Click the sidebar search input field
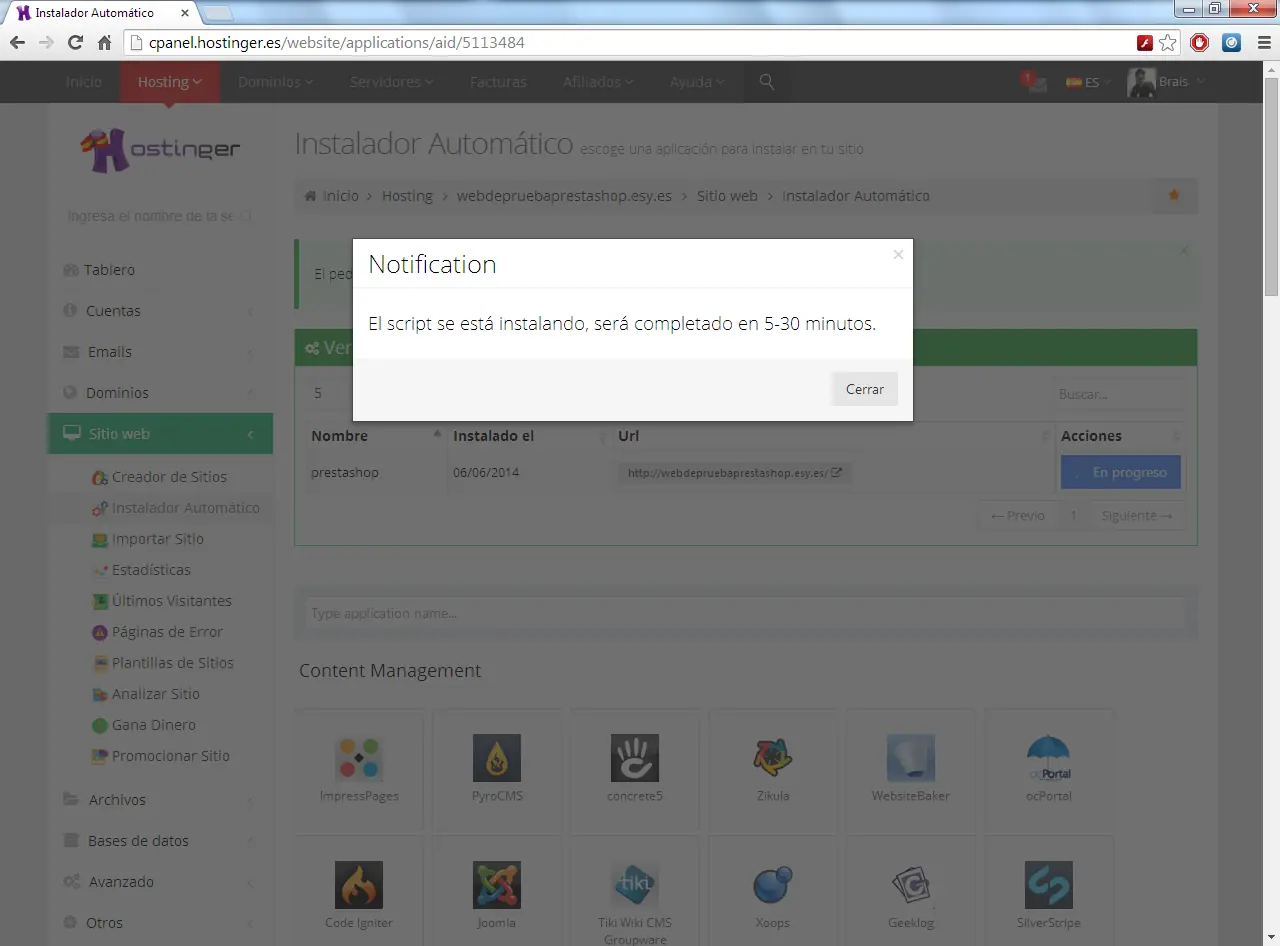The height and width of the screenshot is (946, 1280). pos(160,216)
